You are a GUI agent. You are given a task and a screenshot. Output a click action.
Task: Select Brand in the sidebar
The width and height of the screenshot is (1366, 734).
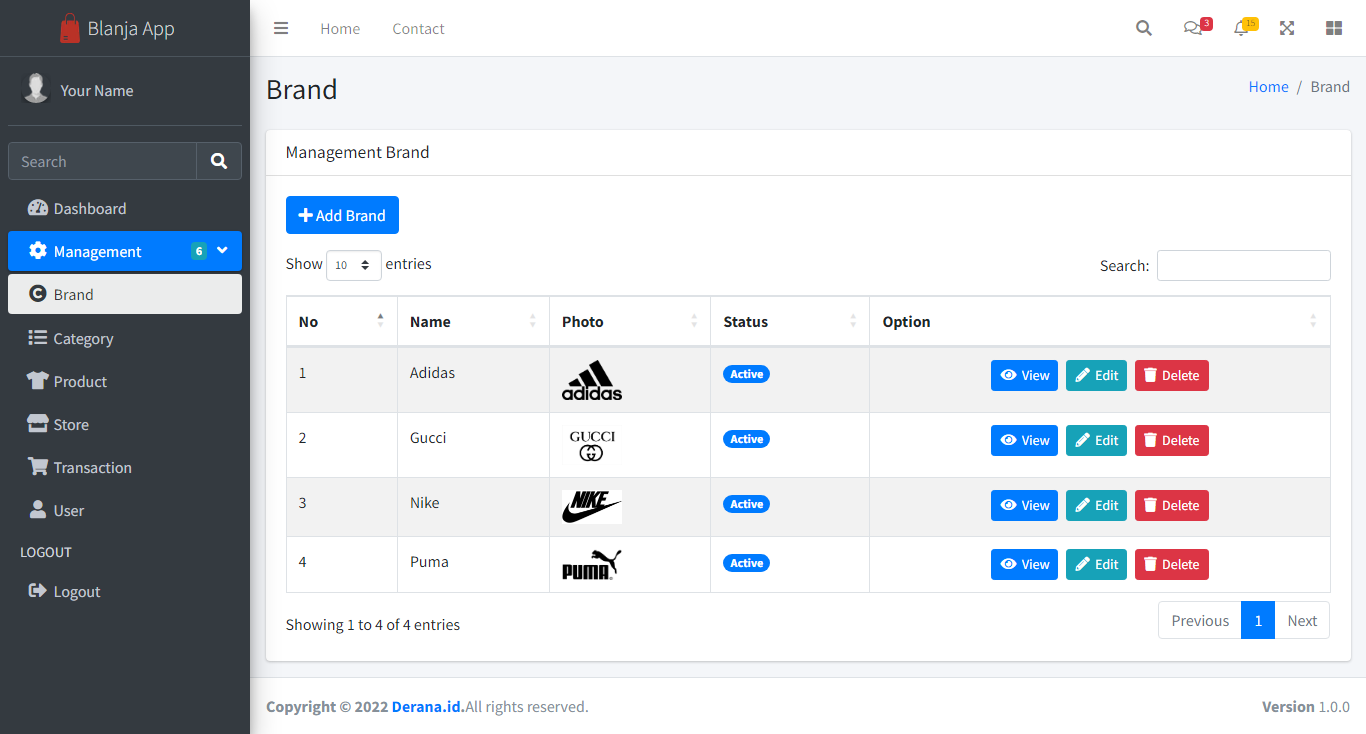(x=125, y=294)
